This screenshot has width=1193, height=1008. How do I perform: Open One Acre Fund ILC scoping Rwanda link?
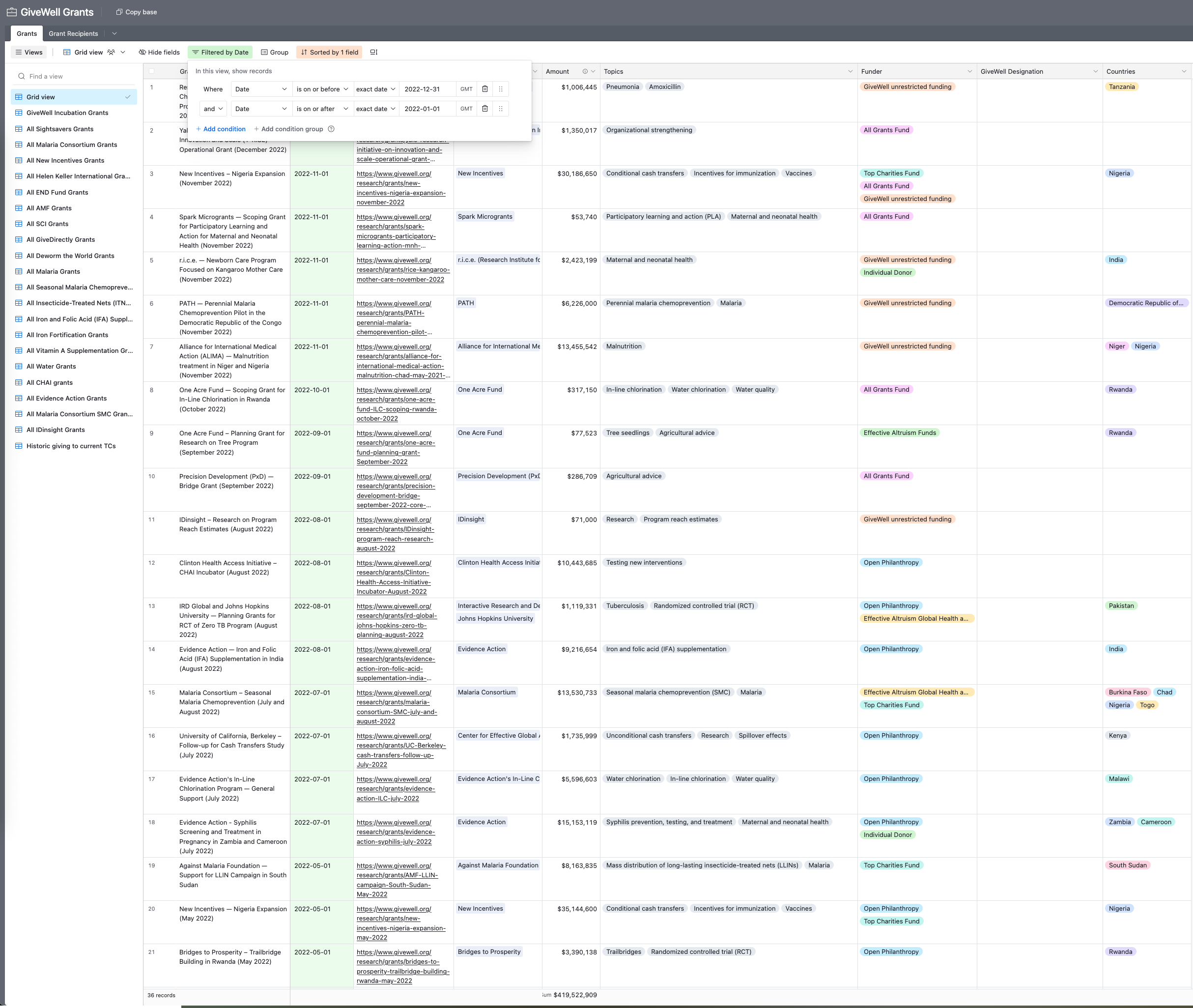pyautogui.click(x=397, y=404)
